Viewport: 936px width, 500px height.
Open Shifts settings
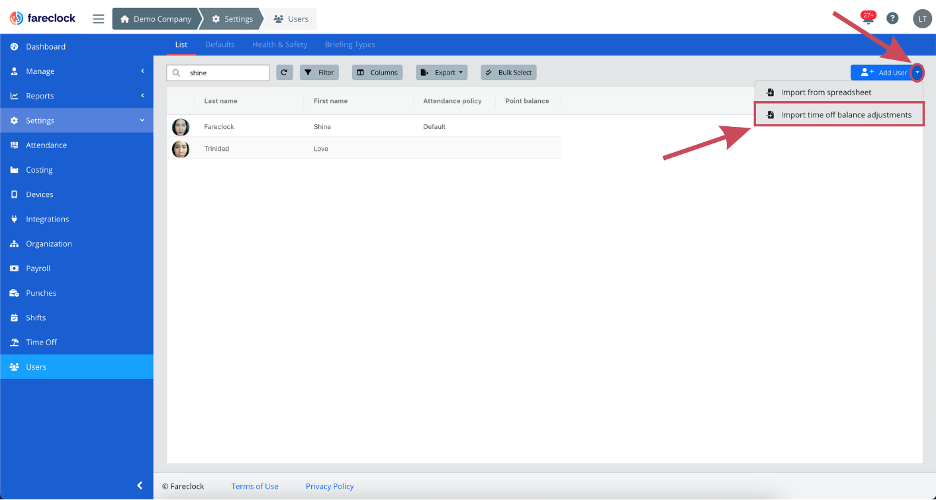click(76, 317)
